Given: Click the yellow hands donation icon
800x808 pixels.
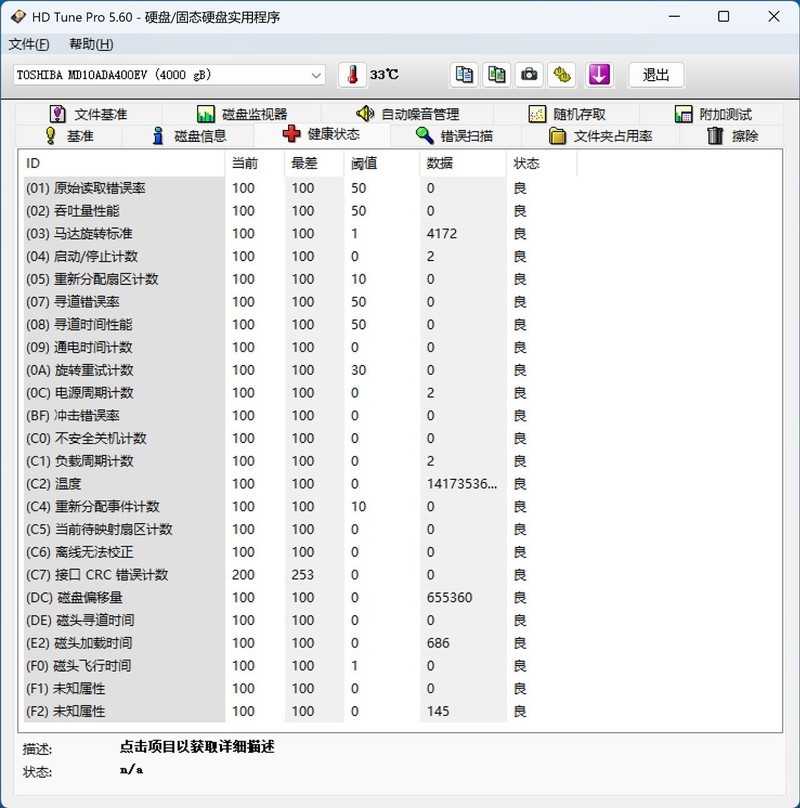Looking at the screenshot, I should coord(562,74).
